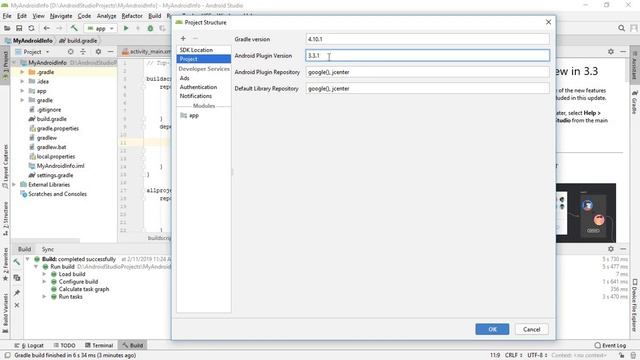Select Notifications in dialog sidebar
The image size is (640, 360).
(x=196, y=96)
